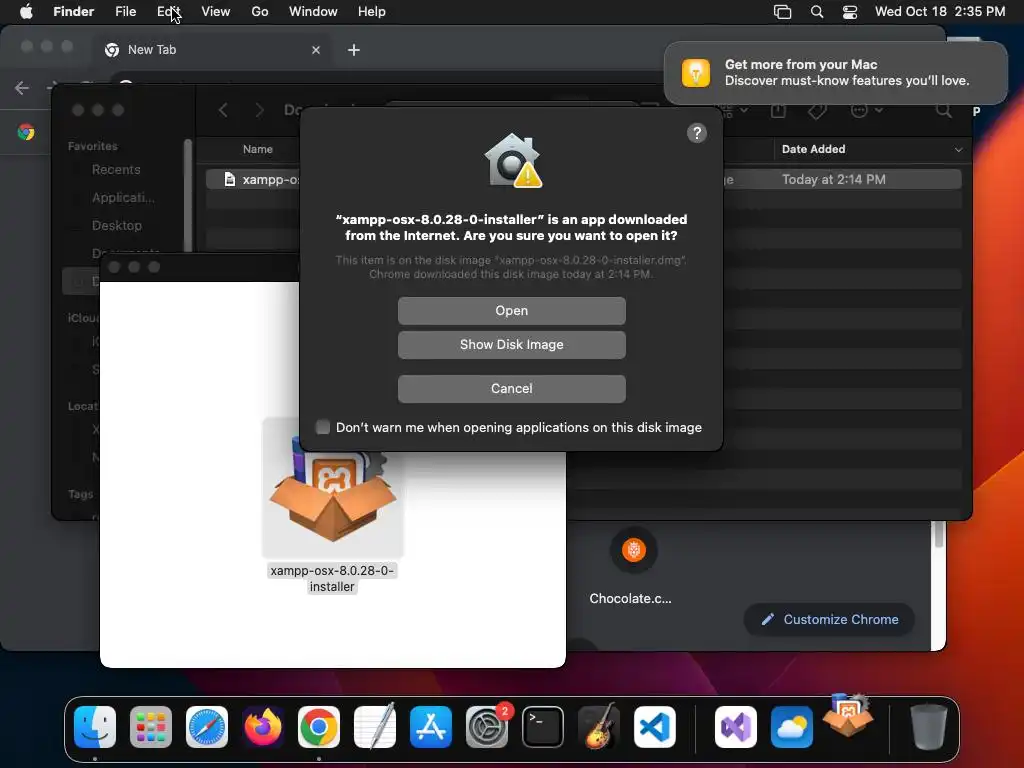Open System Settings from the Dock
This screenshot has width=1024, height=768.
(x=487, y=727)
